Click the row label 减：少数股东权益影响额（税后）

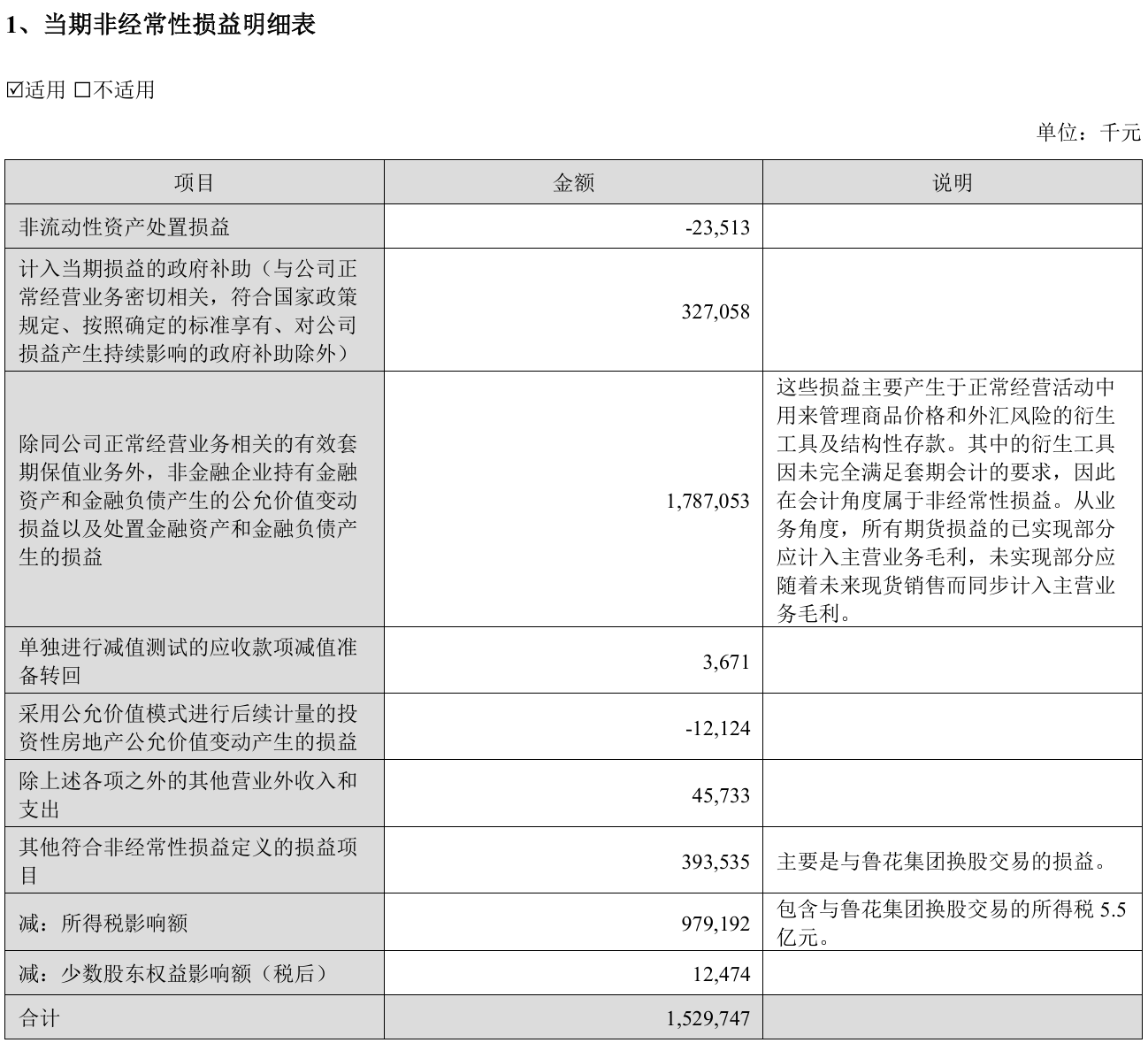click(177, 973)
